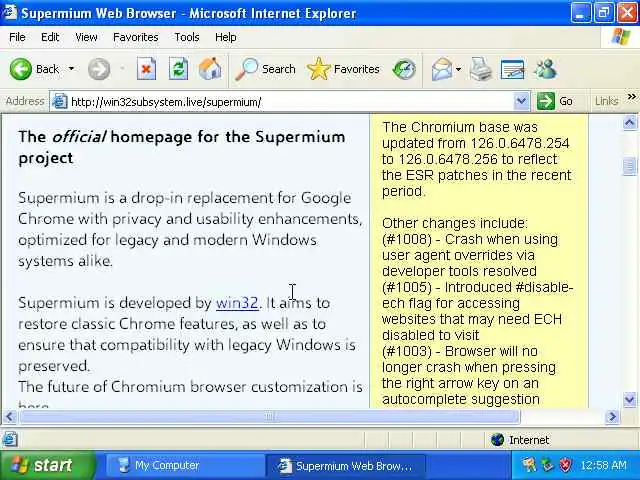Click the horizontal scrollbar left arrow
This screenshot has width=640, height=480.
tap(10, 416)
